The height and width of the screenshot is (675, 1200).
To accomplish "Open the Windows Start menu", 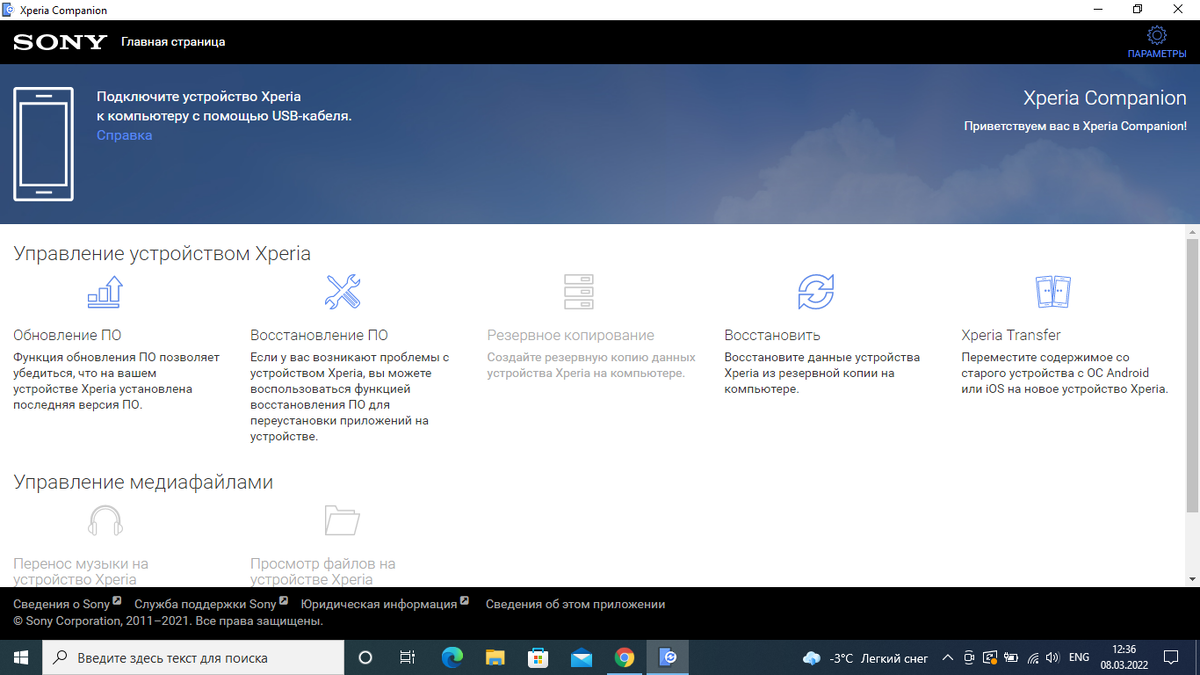I will coord(22,658).
